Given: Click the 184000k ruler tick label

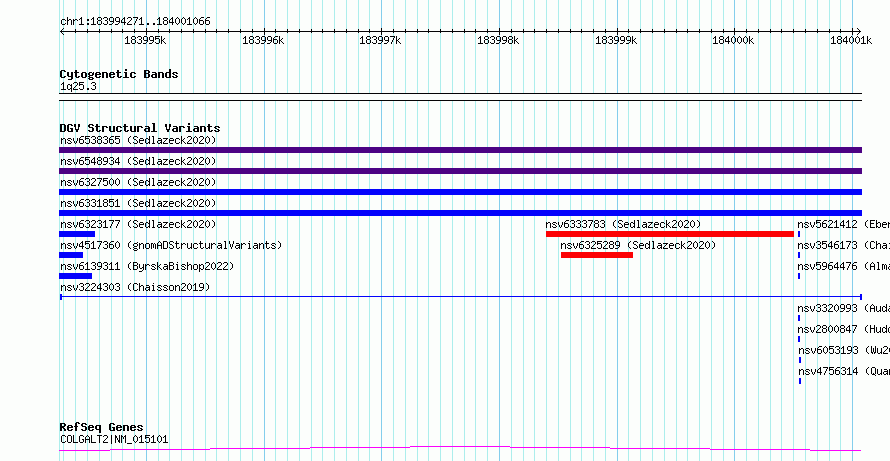Looking at the screenshot, I should point(733,40).
